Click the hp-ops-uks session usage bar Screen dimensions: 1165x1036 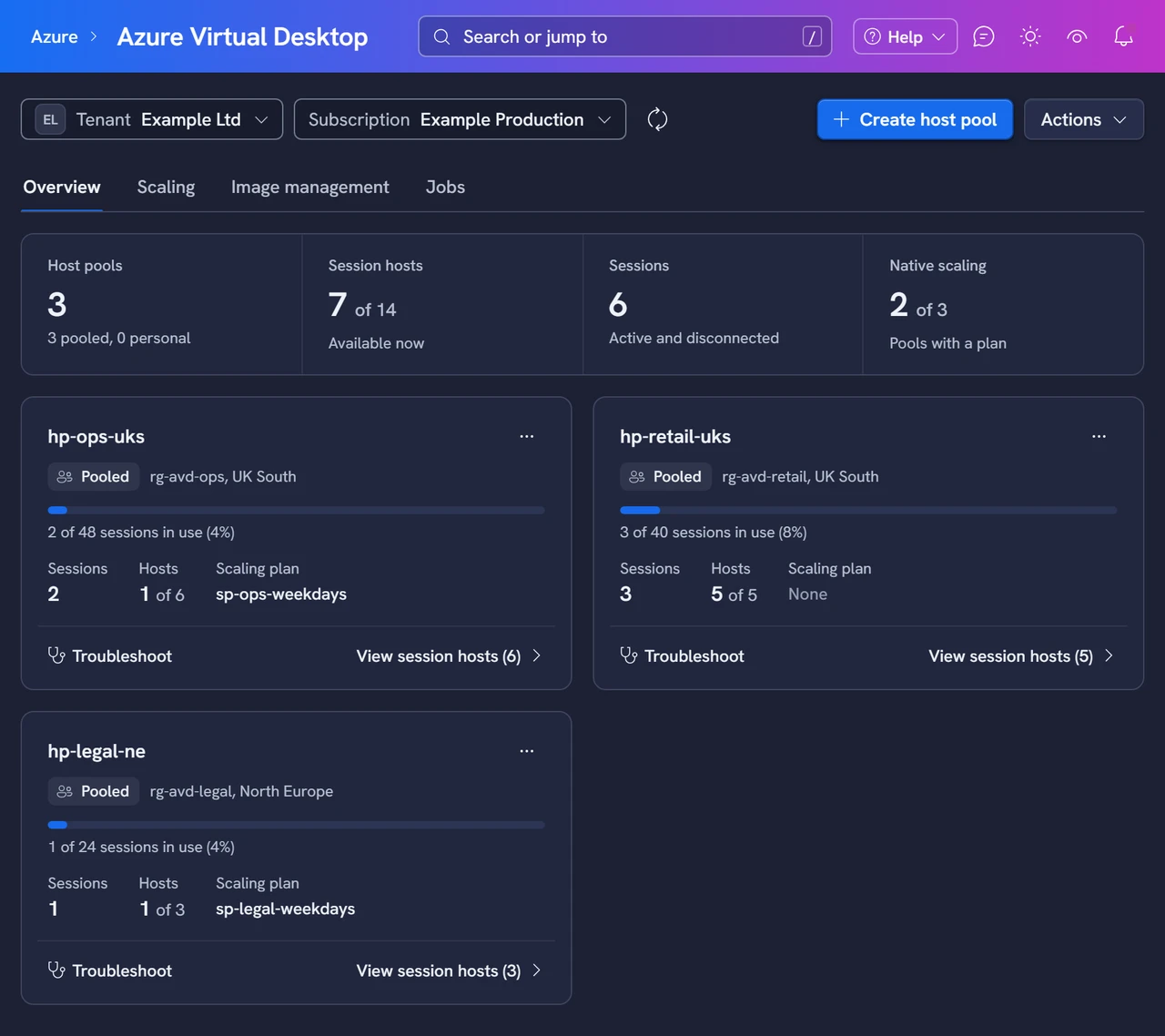[x=296, y=510]
